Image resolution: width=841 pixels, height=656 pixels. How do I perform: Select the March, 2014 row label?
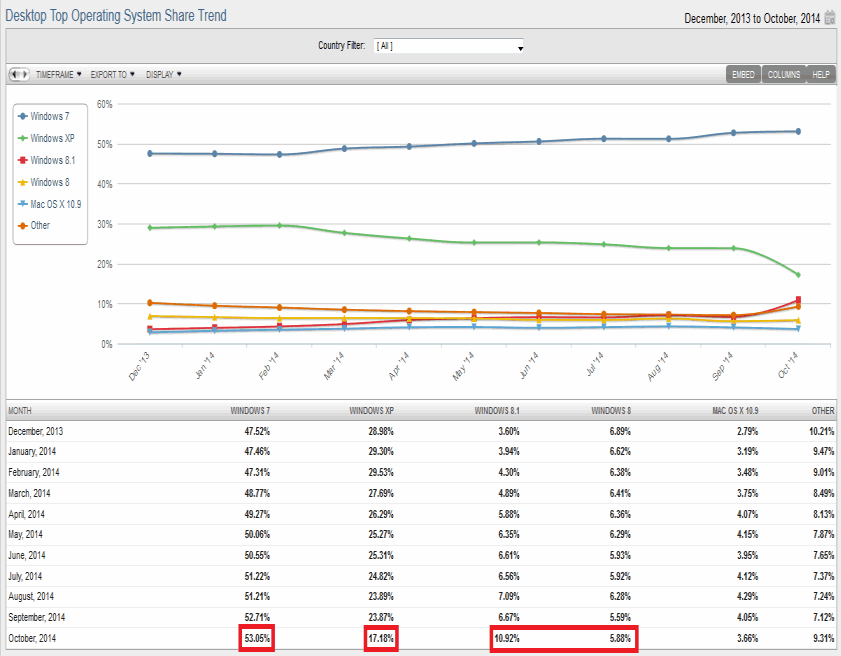pyautogui.click(x=29, y=493)
